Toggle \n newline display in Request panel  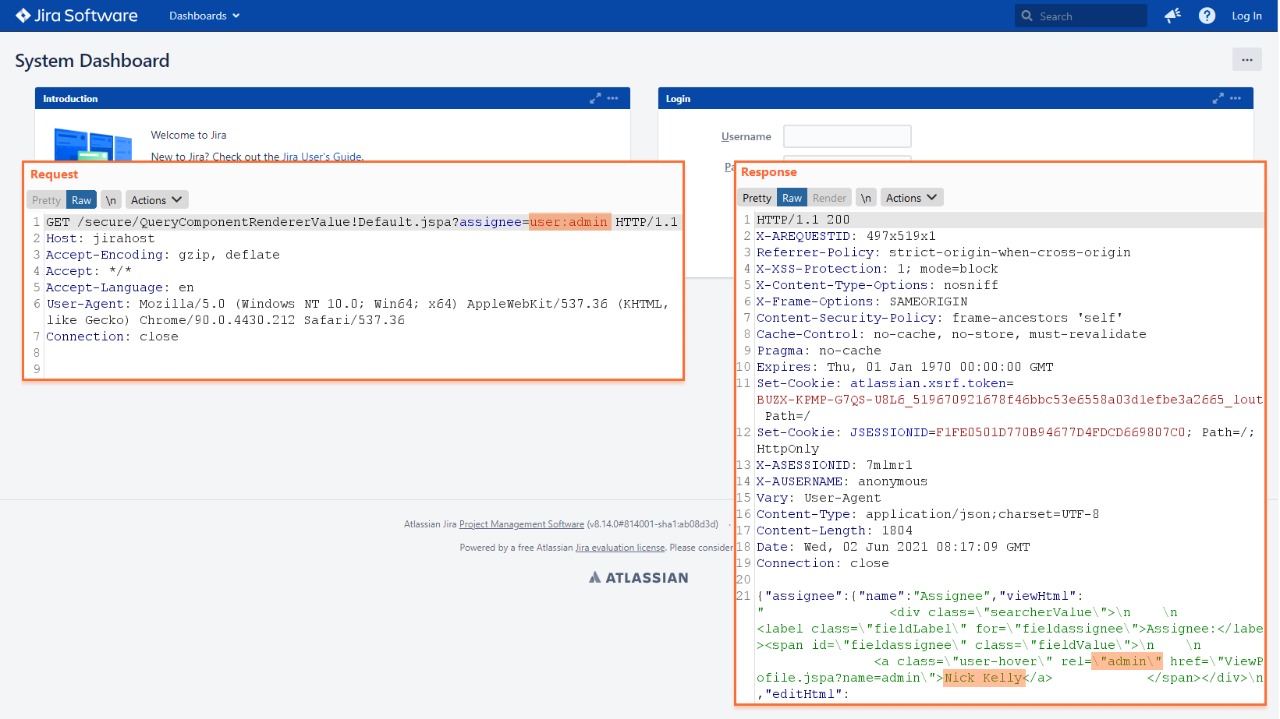tap(111, 200)
